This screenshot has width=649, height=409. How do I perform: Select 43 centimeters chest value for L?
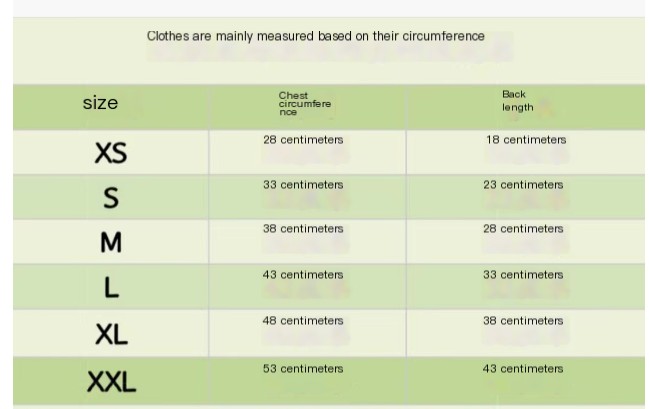(303, 274)
